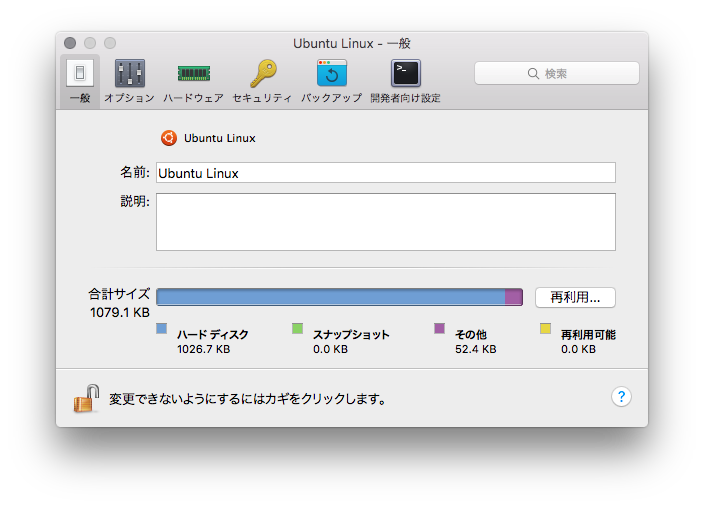Click the Ubuntu logo icon

[169, 138]
